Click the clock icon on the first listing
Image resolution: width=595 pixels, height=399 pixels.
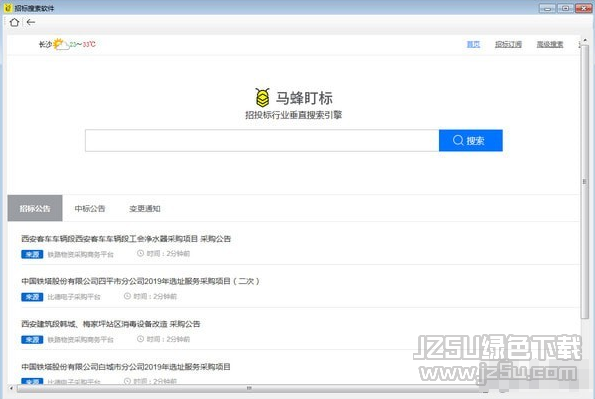coord(140,253)
